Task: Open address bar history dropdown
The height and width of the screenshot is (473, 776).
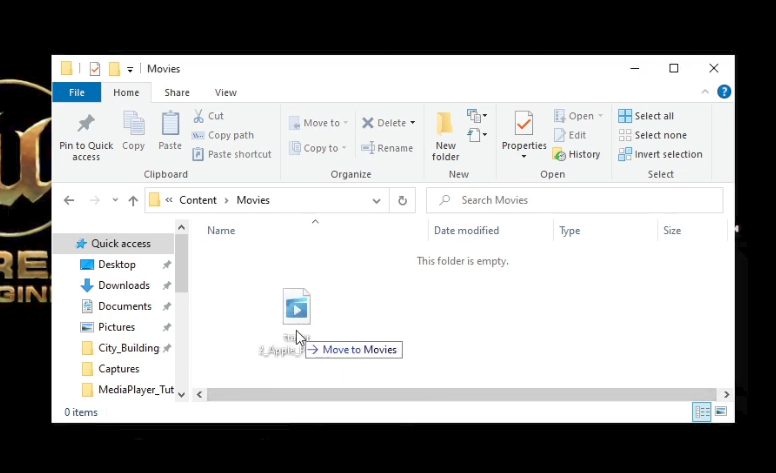Action: click(377, 200)
